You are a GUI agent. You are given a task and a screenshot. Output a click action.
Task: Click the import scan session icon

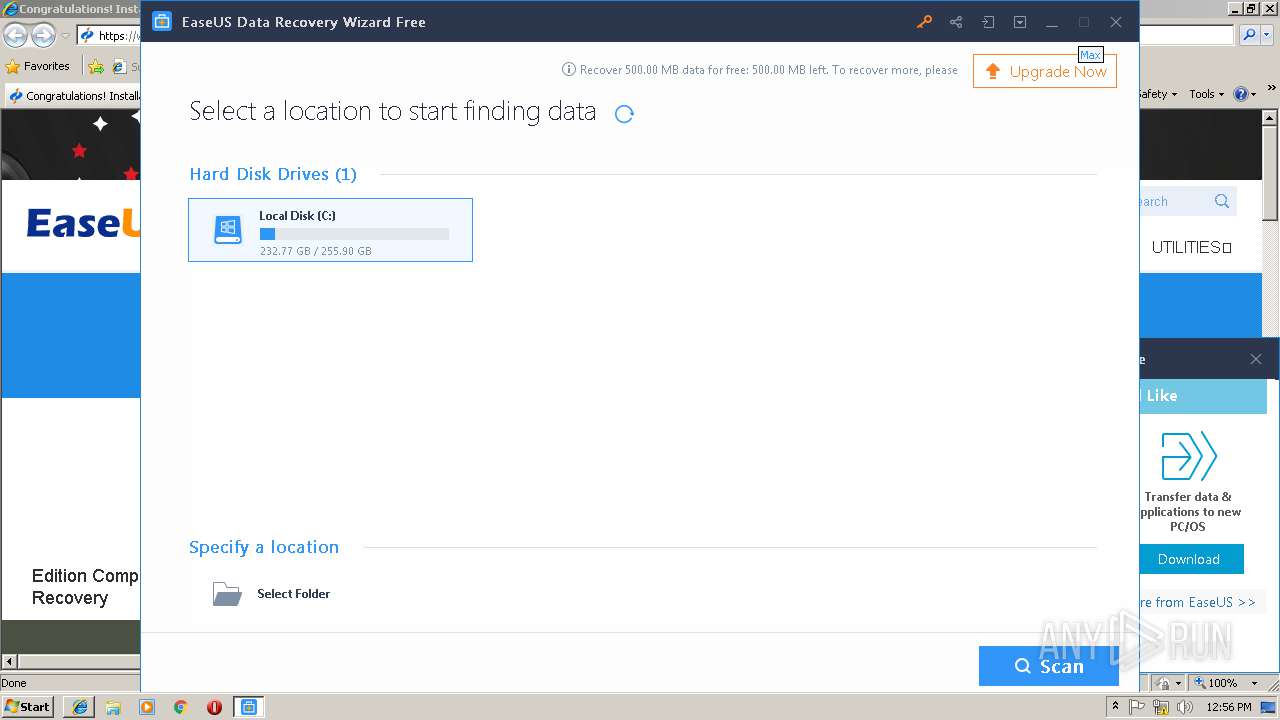click(988, 22)
